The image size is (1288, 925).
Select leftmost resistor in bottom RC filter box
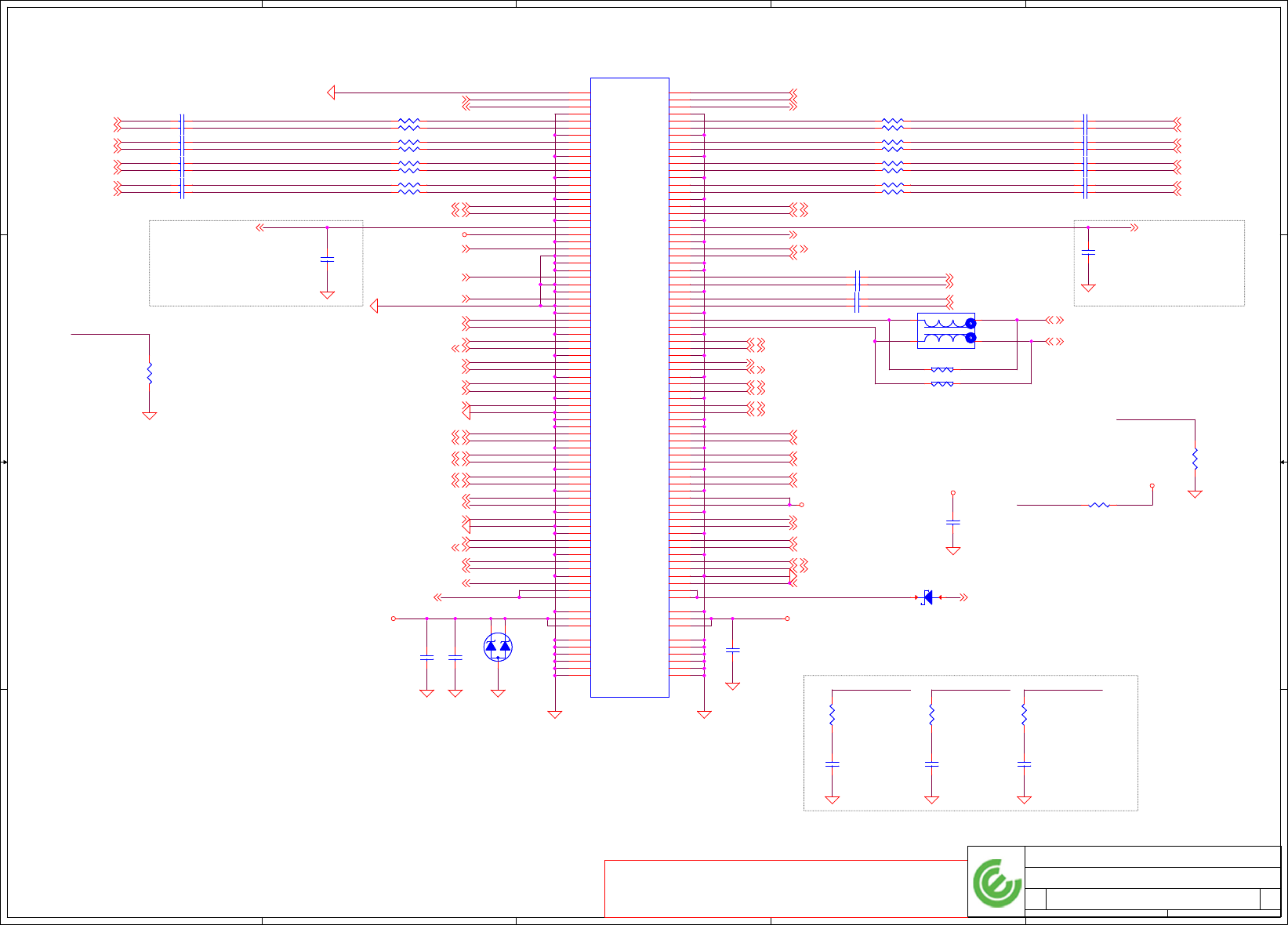[x=833, y=715]
